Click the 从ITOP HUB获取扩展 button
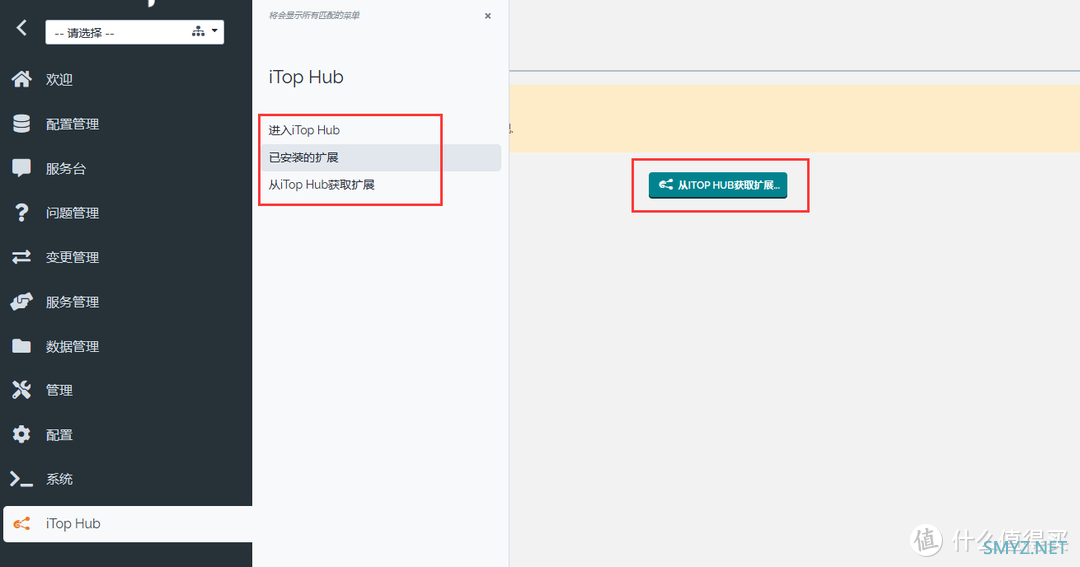1080x567 pixels. tap(718, 185)
